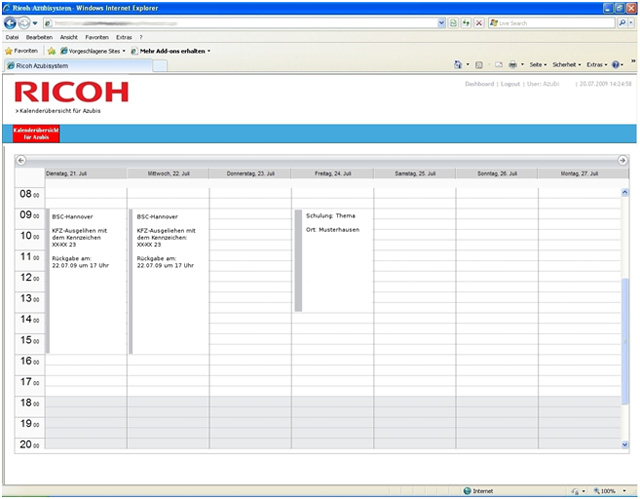Image resolution: width=640 pixels, height=499 pixels.
Task: Open the Bearbeiten menu
Action: pos(39,37)
